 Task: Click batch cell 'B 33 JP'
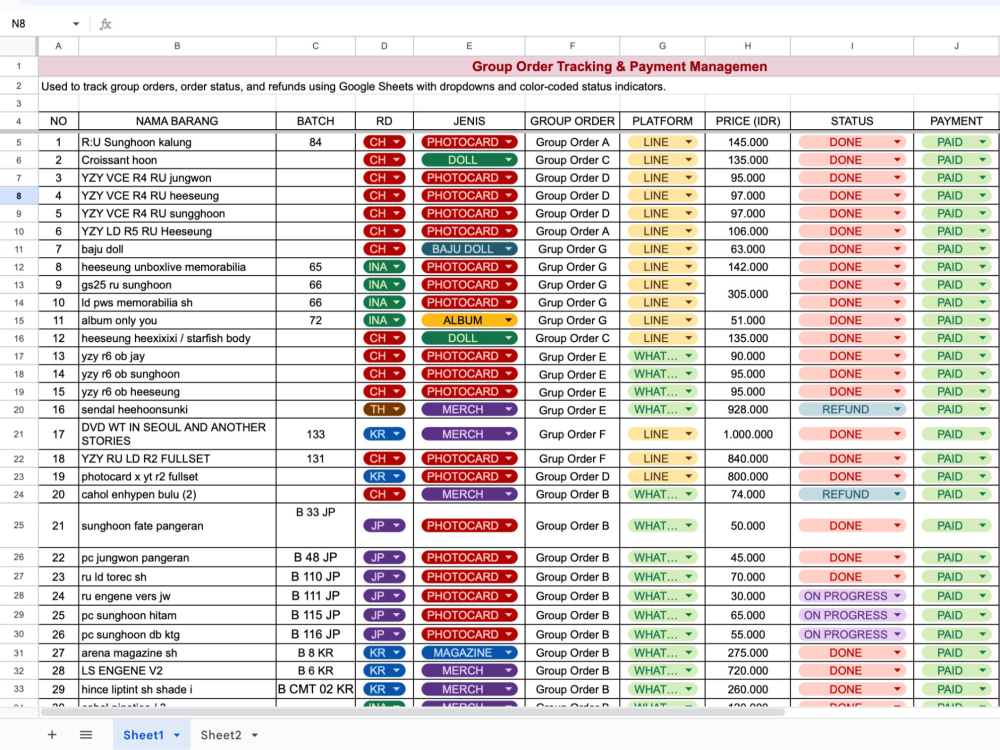(x=315, y=526)
